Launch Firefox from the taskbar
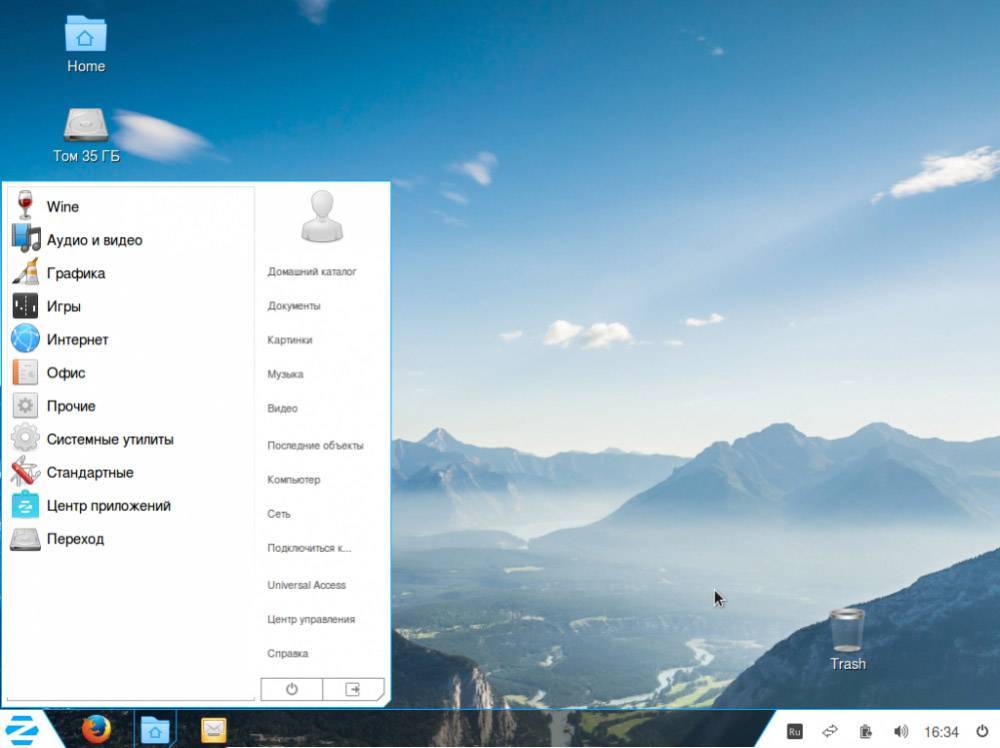The image size is (1000, 748). 96,730
